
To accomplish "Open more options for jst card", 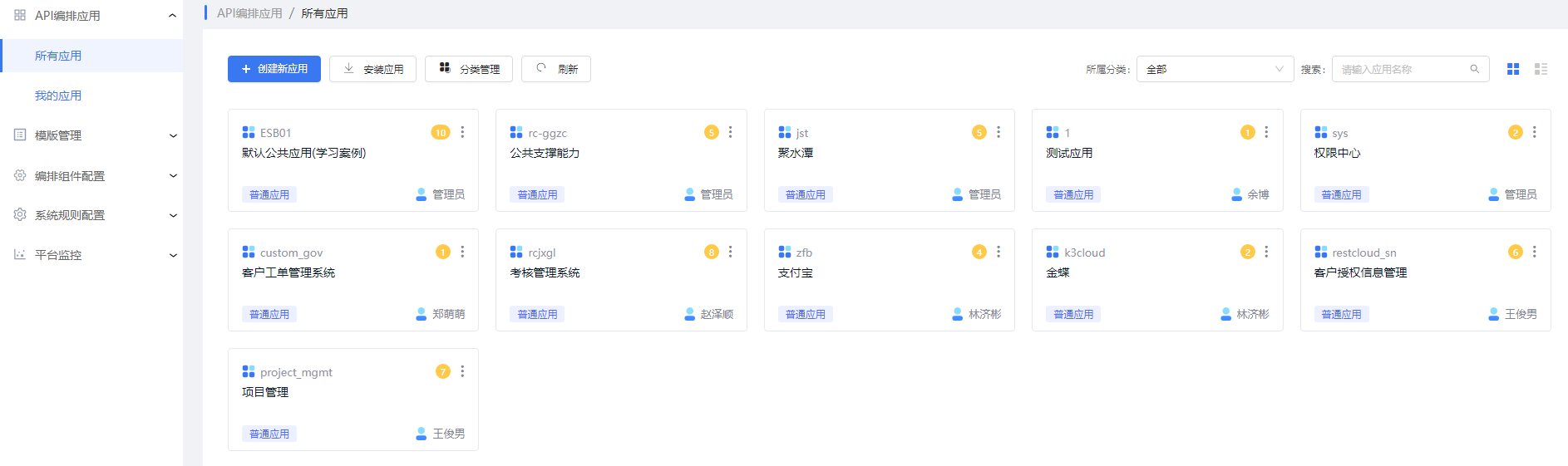I will coord(998,132).
